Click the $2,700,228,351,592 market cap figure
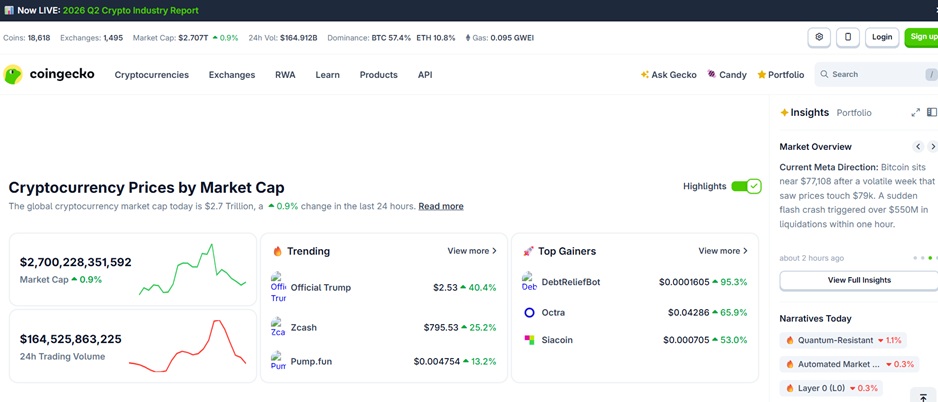The width and height of the screenshot is (938, 402). point(75,262)
